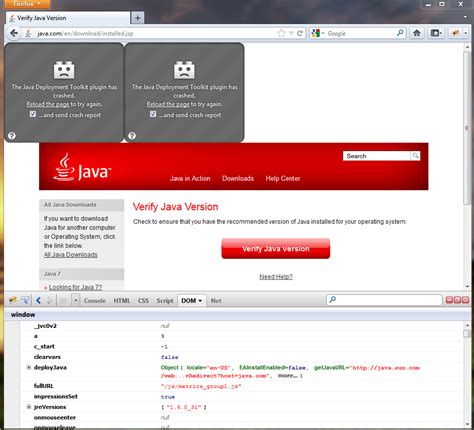
Task: Click the Java site icon in address bar
Action: 29,33
